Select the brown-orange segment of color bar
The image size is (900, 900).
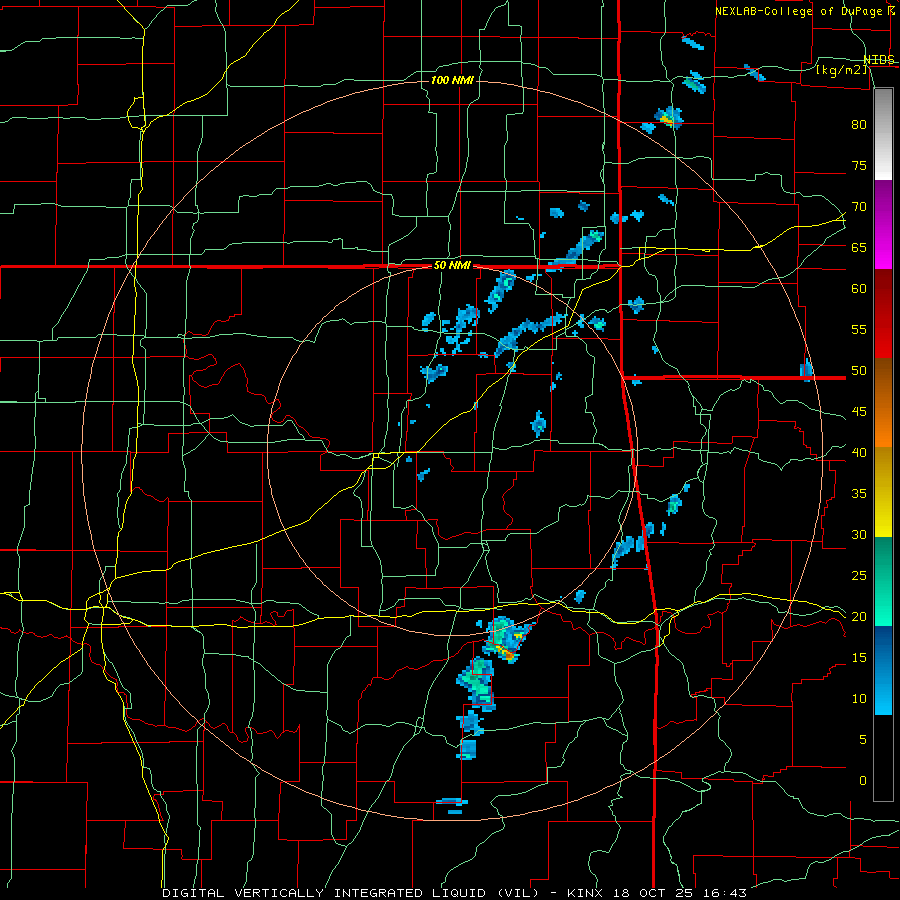point(883,403)
